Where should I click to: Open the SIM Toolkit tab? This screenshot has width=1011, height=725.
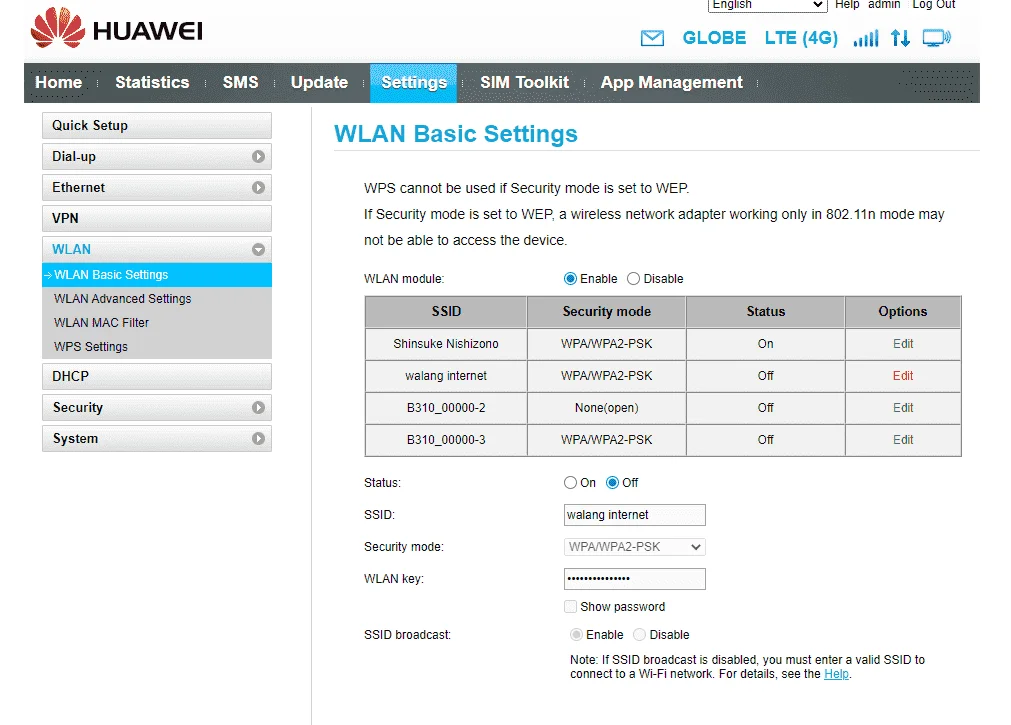point(524,83)
